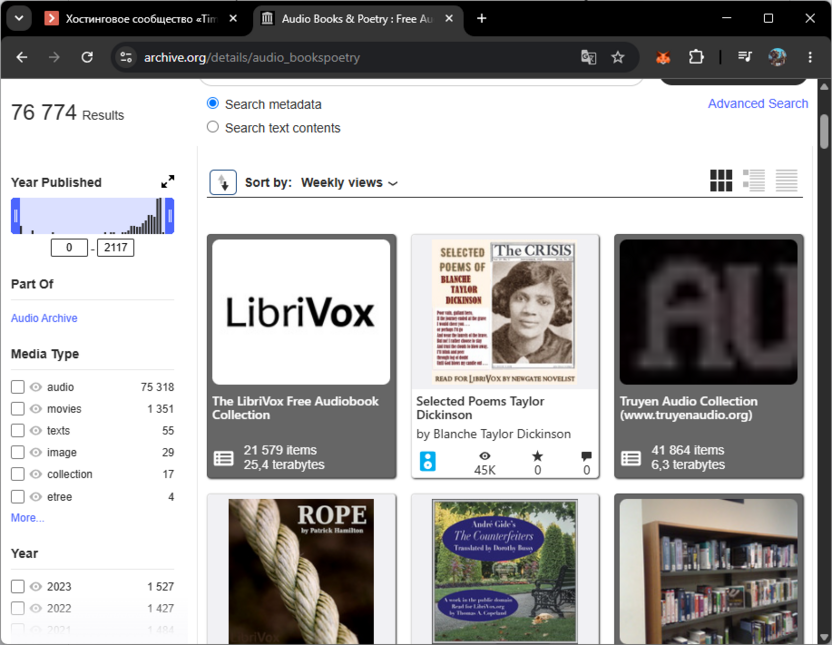Open the MetaMask fox extension
Image resolution: width=832 pixels, height=645 pixels.
[663, 57]
